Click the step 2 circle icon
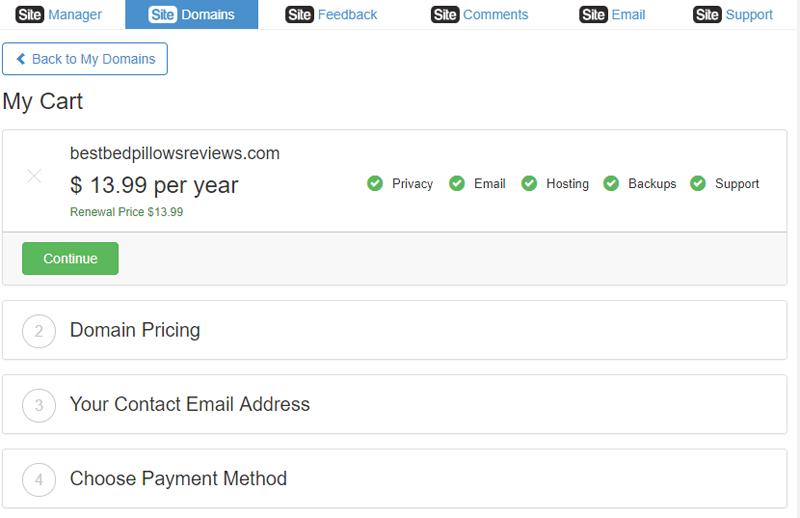800x518 pixels. coord(39,331)
